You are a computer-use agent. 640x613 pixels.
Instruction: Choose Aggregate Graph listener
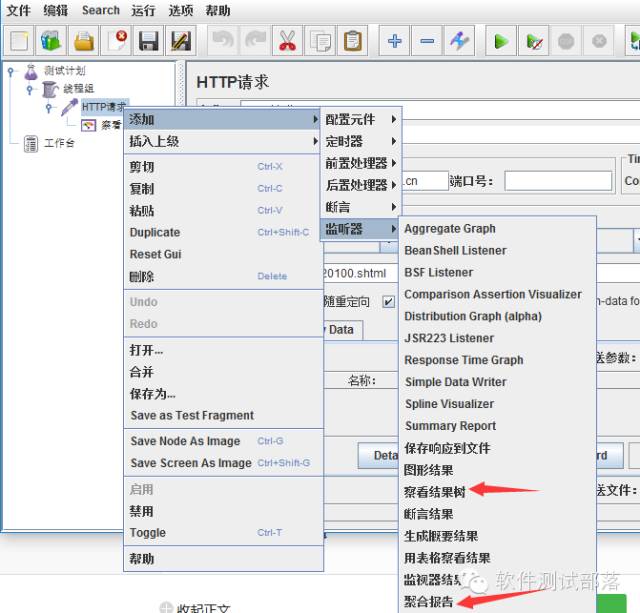coord(449,228)
